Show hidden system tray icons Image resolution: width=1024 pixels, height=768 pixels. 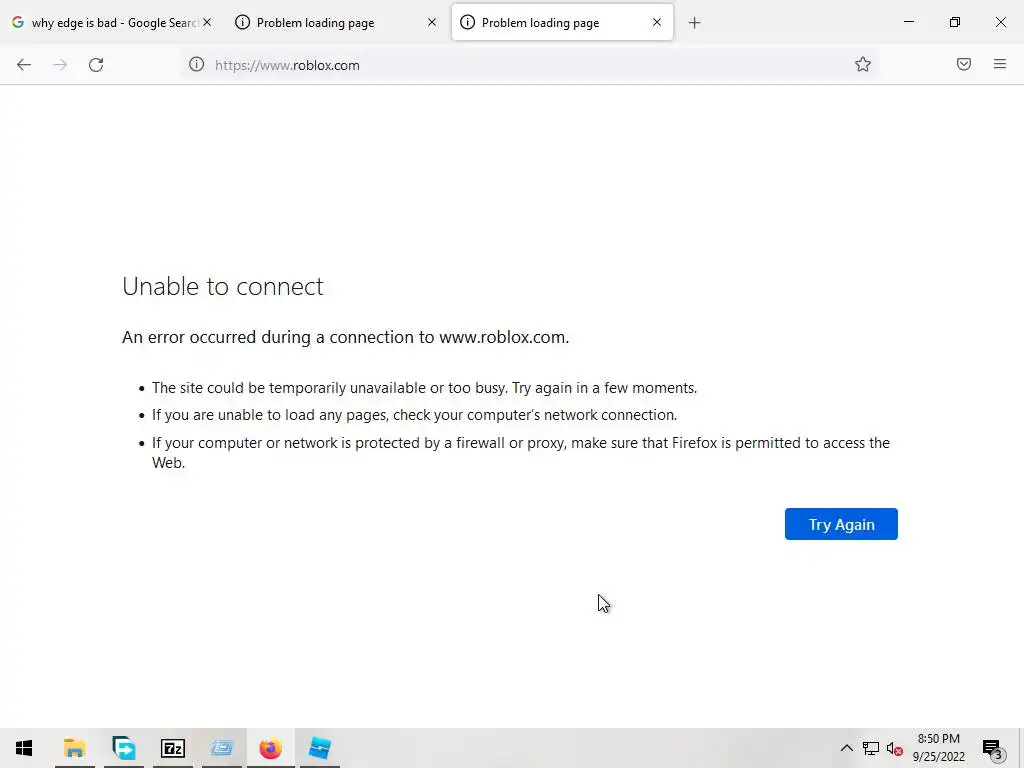[846, 748]
